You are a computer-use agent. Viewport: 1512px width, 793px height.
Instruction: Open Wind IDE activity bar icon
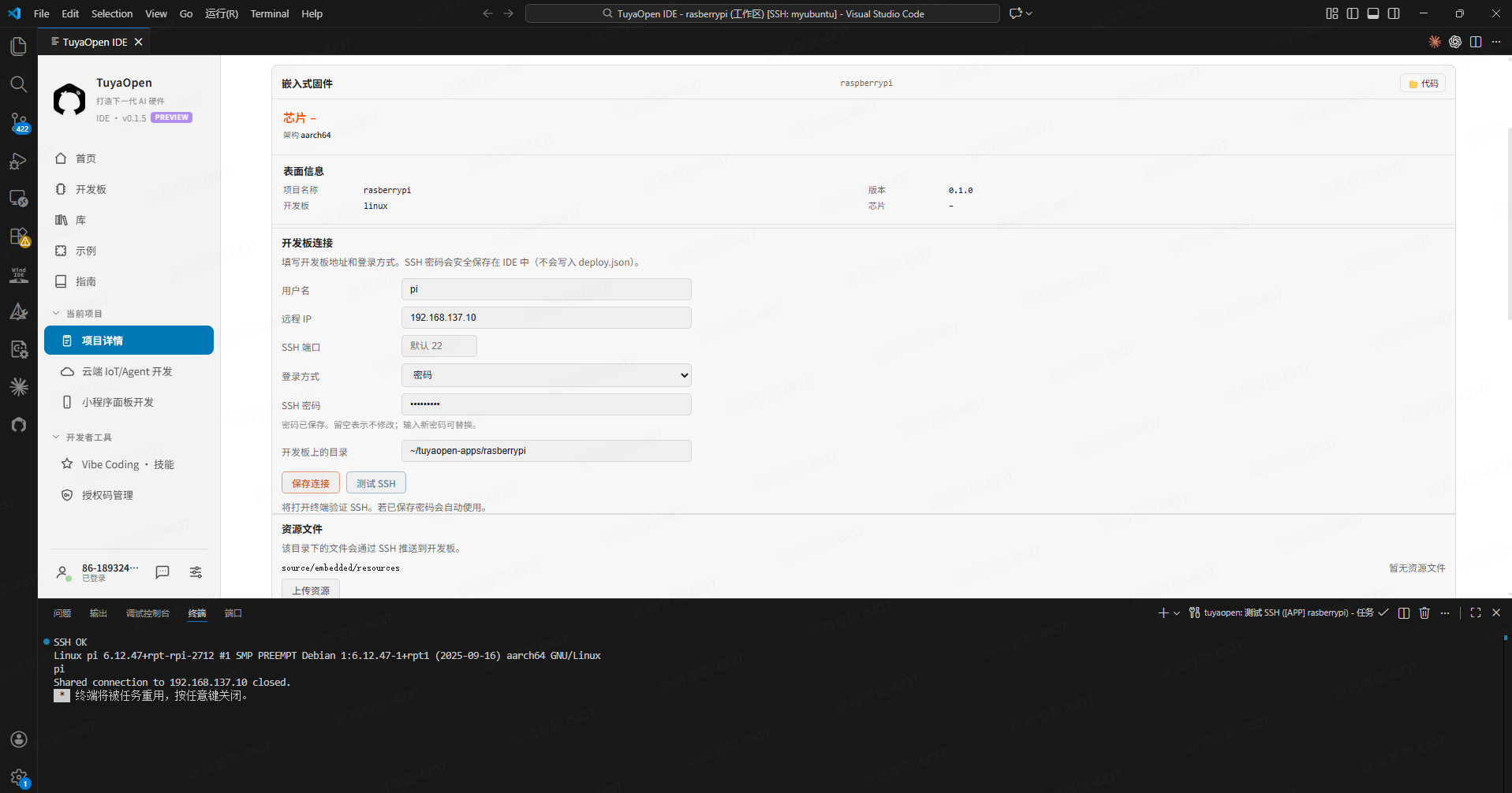pos(19,274)
